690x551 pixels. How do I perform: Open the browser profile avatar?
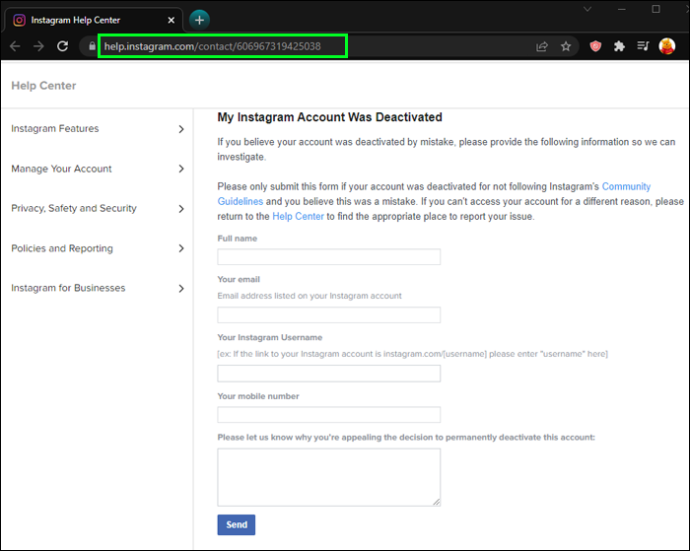(667, 46)
